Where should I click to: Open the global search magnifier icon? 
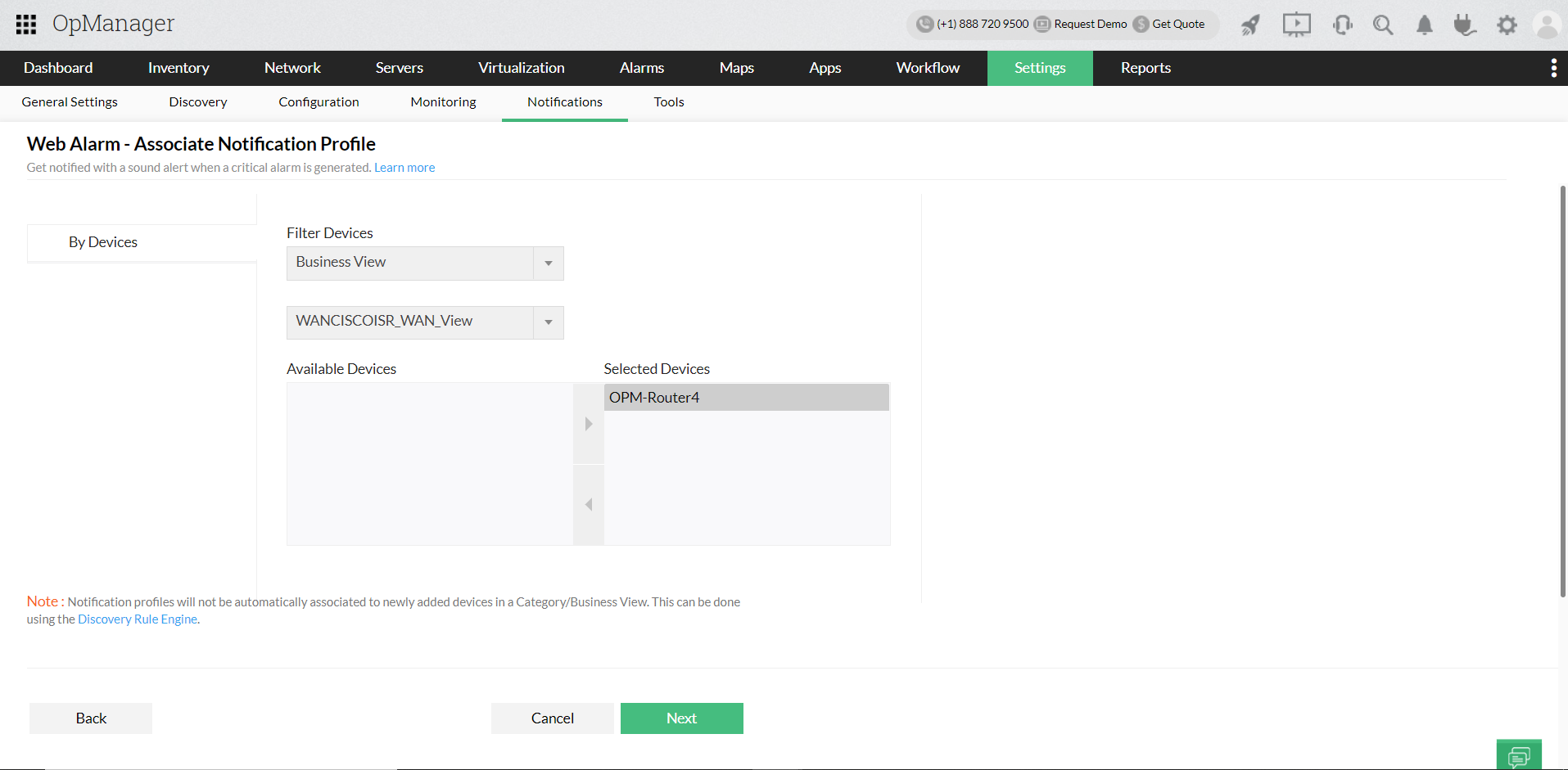click(x=1383, y=25)
